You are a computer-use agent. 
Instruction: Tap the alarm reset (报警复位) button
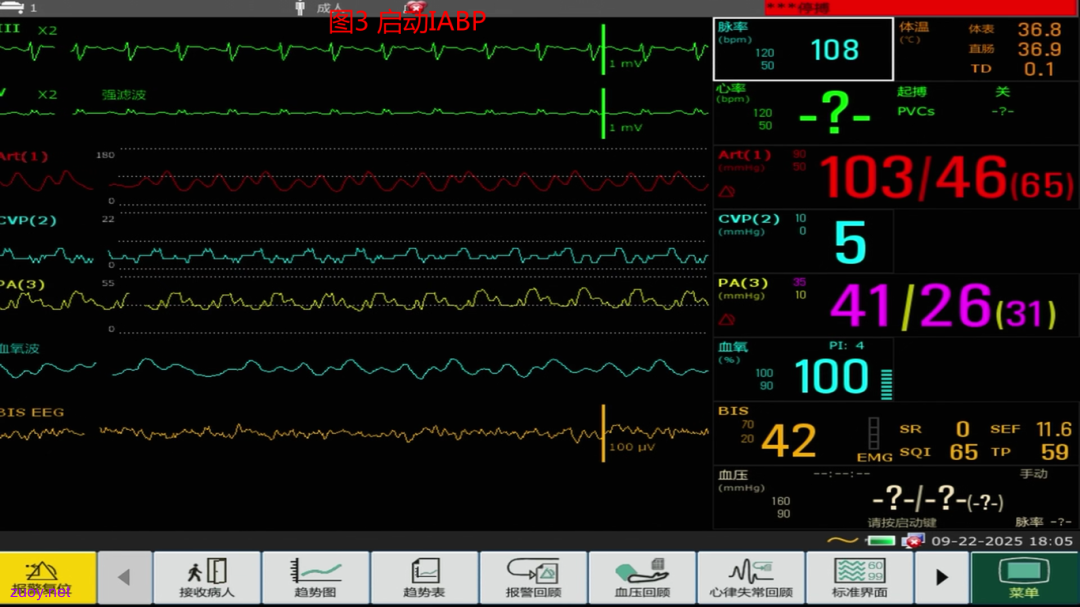(x=48, y=577)
